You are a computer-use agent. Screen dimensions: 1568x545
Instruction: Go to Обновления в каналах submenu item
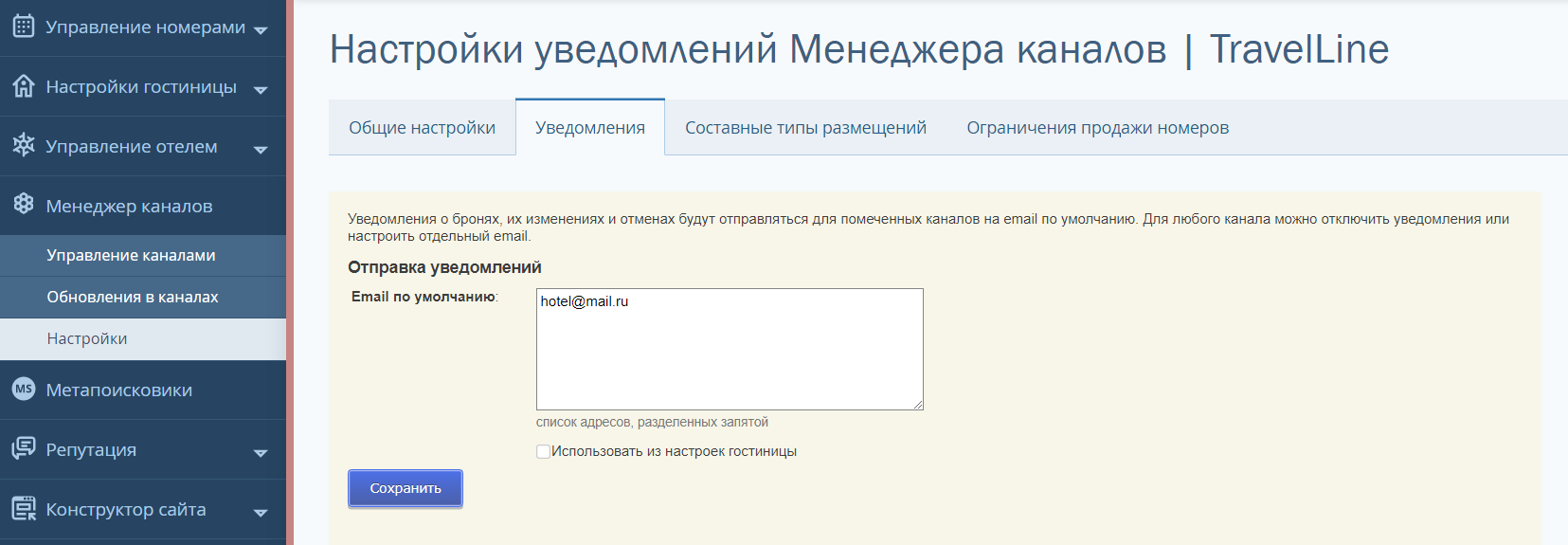point(133,297)
